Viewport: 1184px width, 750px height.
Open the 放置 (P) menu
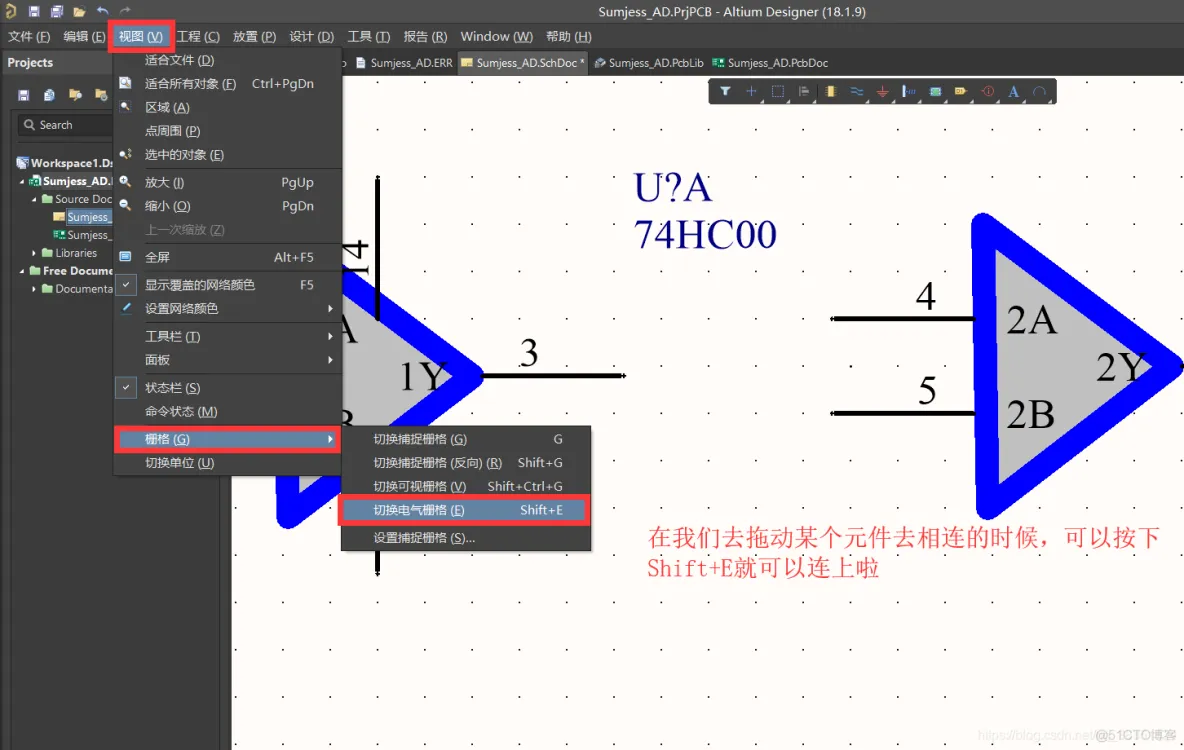254,36
